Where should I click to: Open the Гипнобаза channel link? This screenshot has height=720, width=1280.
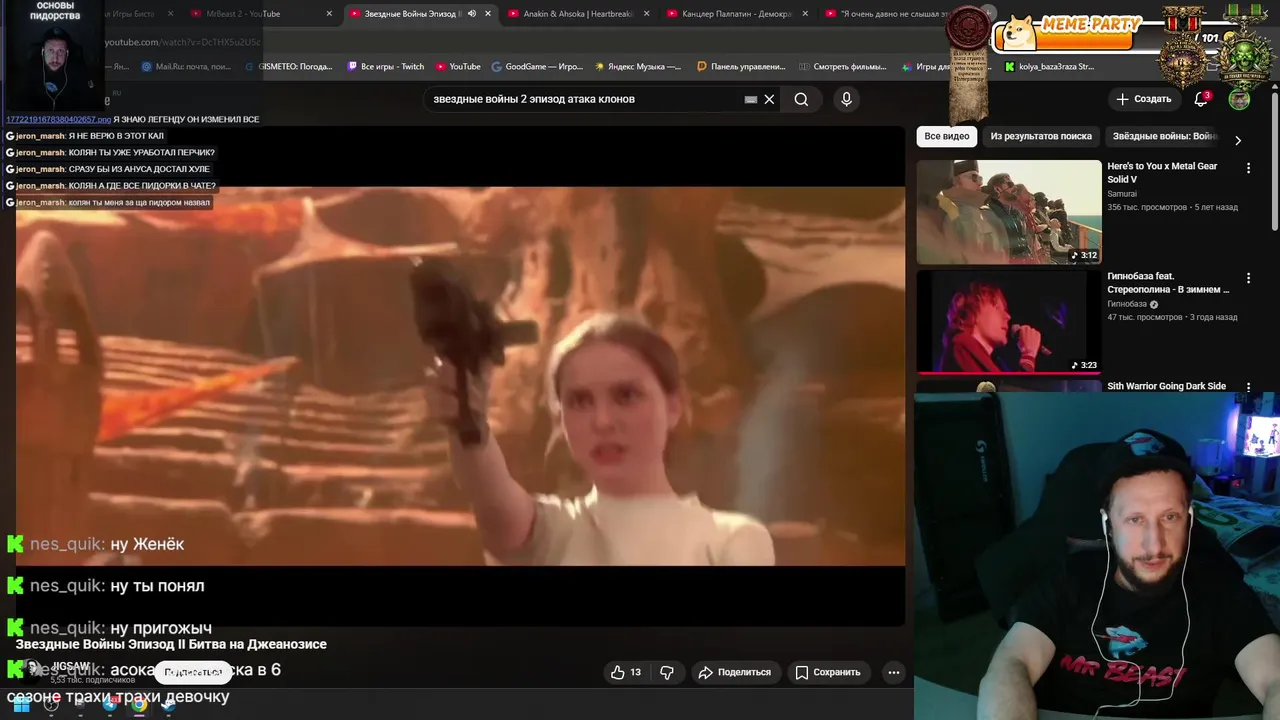pyautogui.click(x=1127, y=304)
